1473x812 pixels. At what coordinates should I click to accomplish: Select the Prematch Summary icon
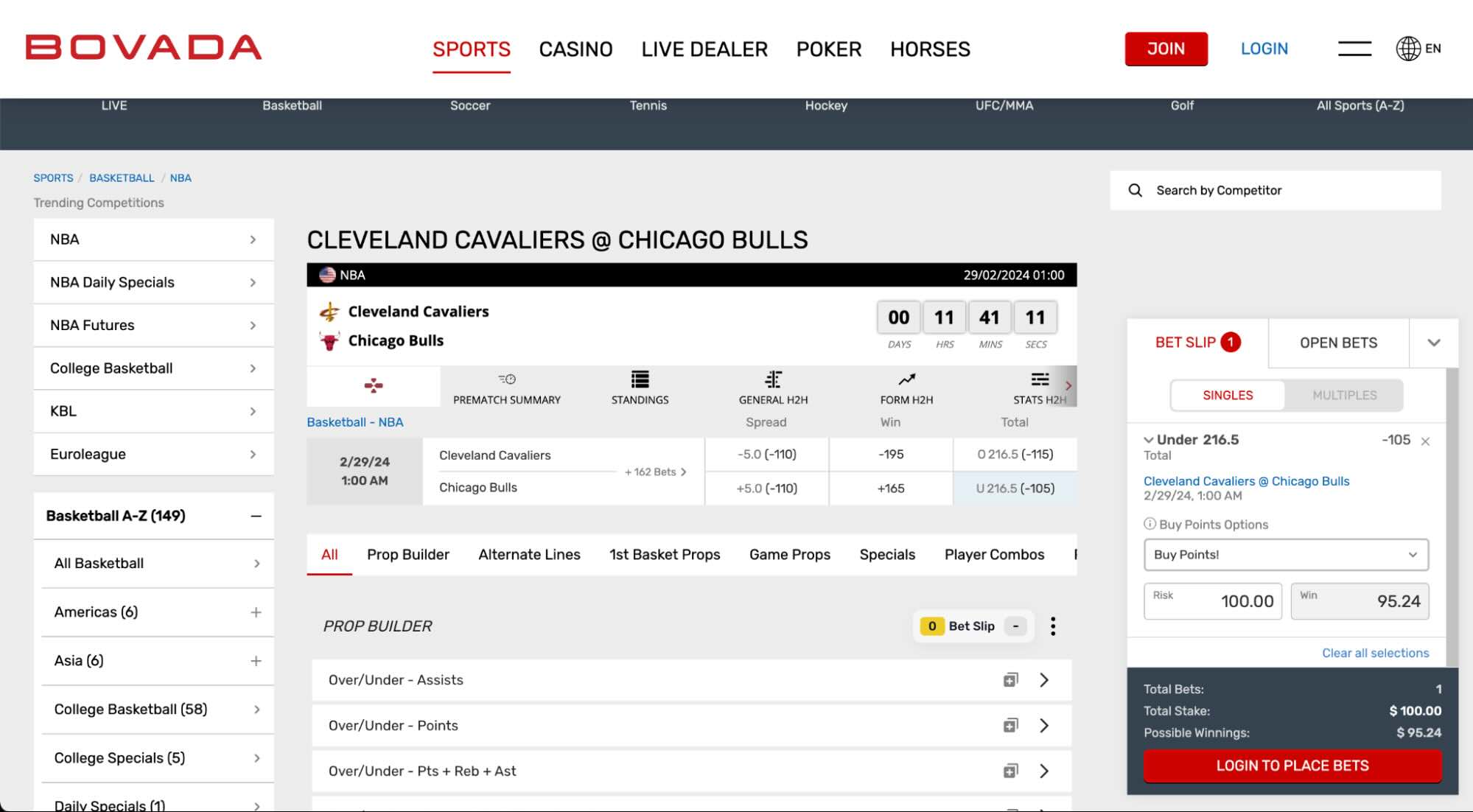[507, 379]
